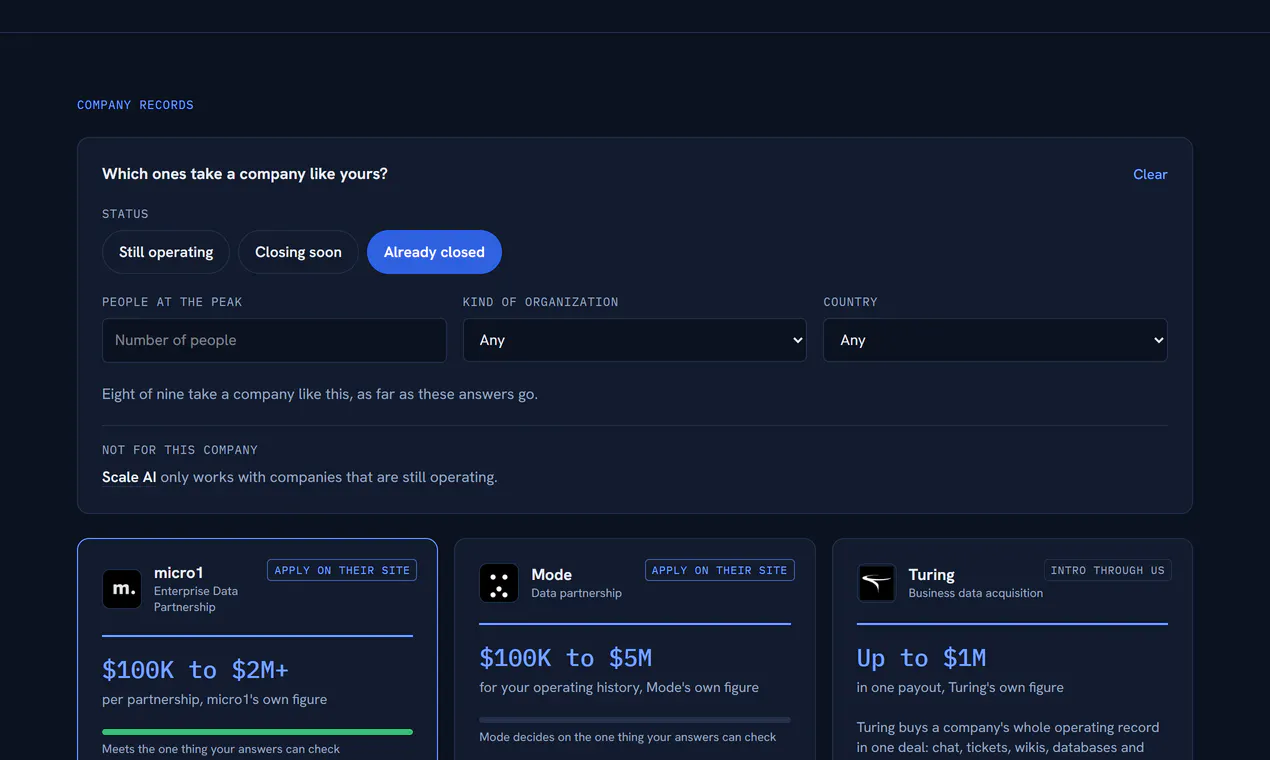Click the gray match bar on Mode
The width and height of the screenshot is (1270, 760).
[x=635, y=720]
